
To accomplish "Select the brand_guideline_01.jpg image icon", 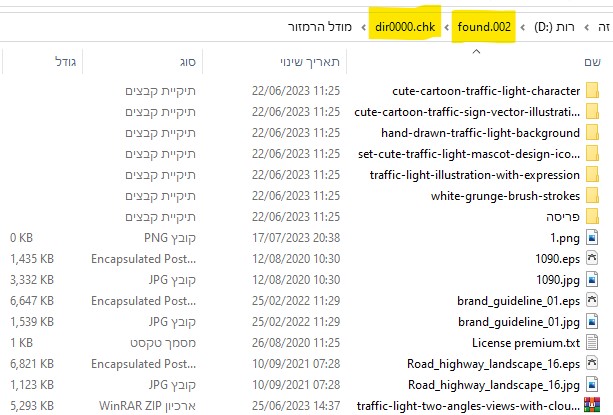I will coord(592,321).
